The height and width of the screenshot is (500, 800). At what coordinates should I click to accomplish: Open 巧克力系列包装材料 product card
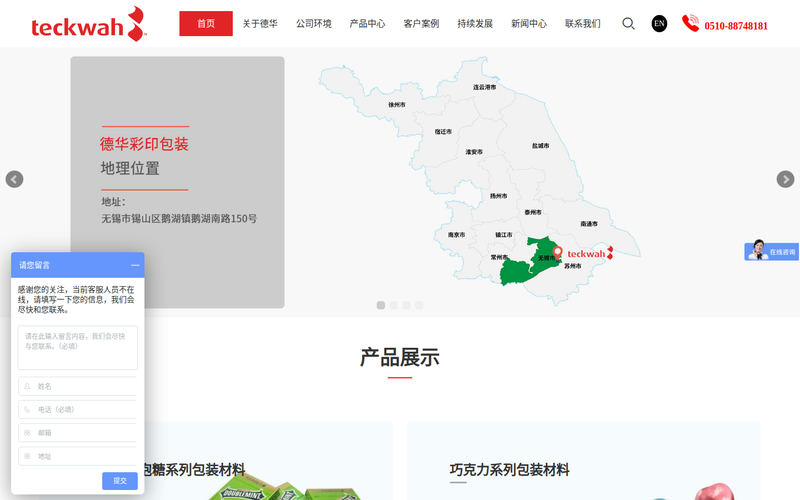pos(584,461)
